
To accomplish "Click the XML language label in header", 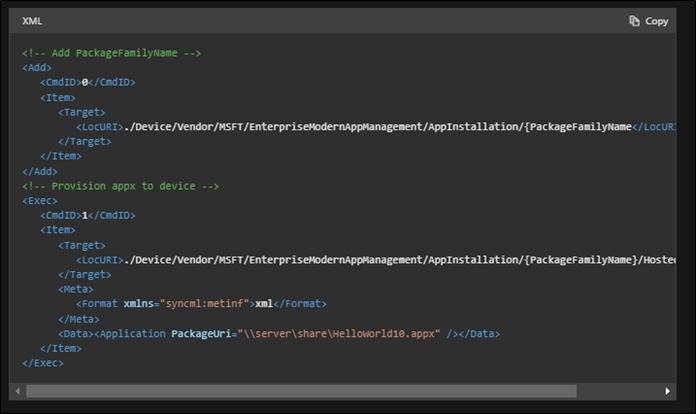I will (x=32, y=21).
